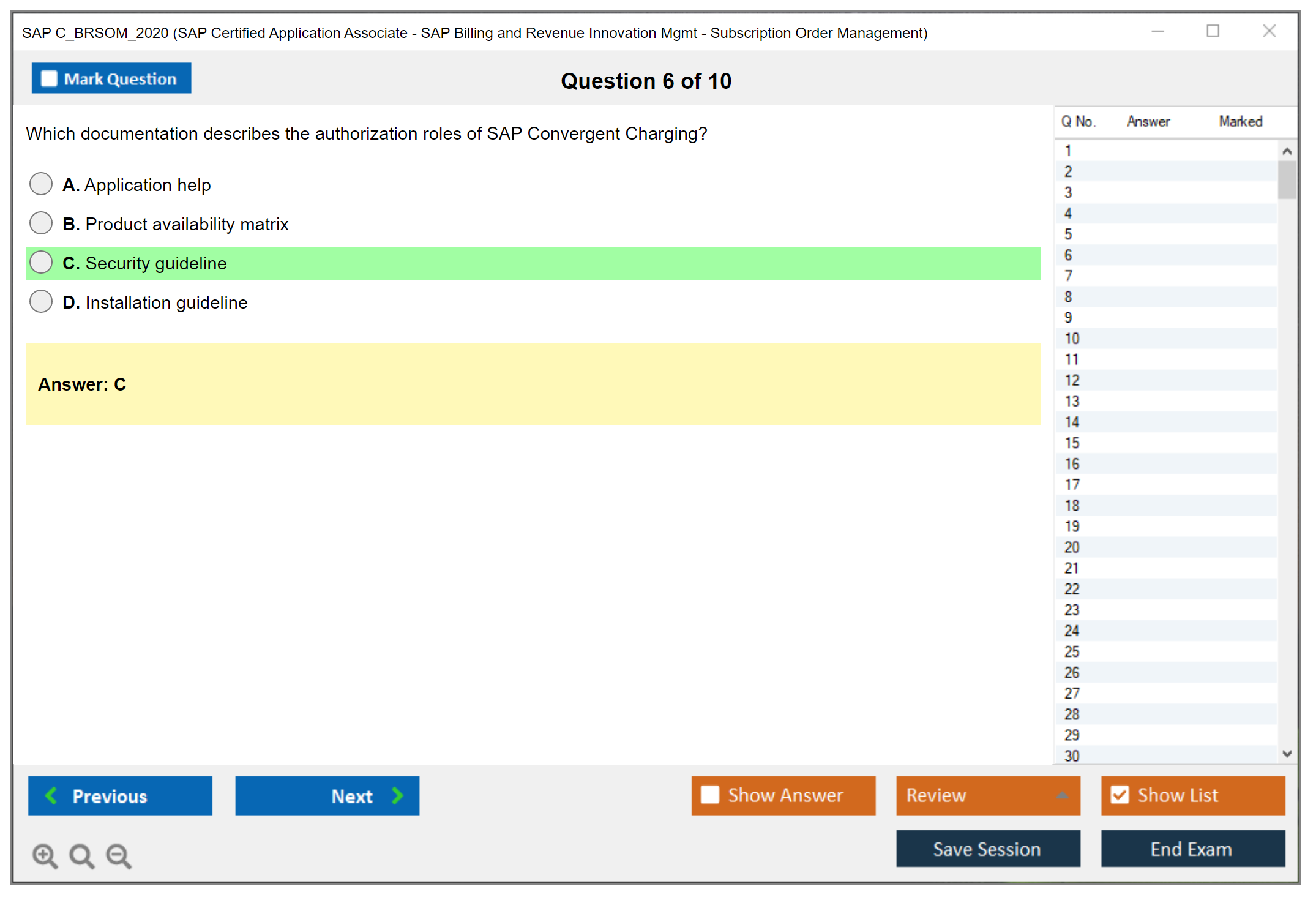Viewport: 1316px width, 900px height.
Task: Click the reset zoom magnifier icon
Action: (x=81, y=855)
